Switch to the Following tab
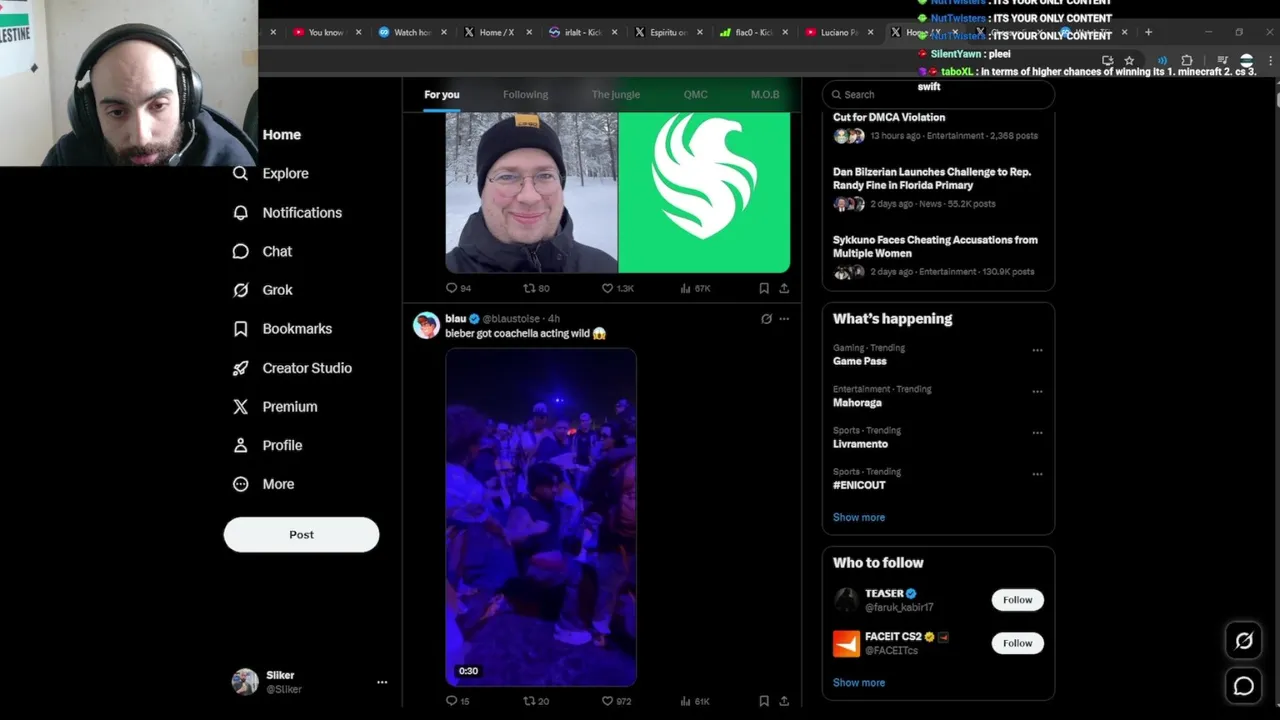 tap(525, 94)
